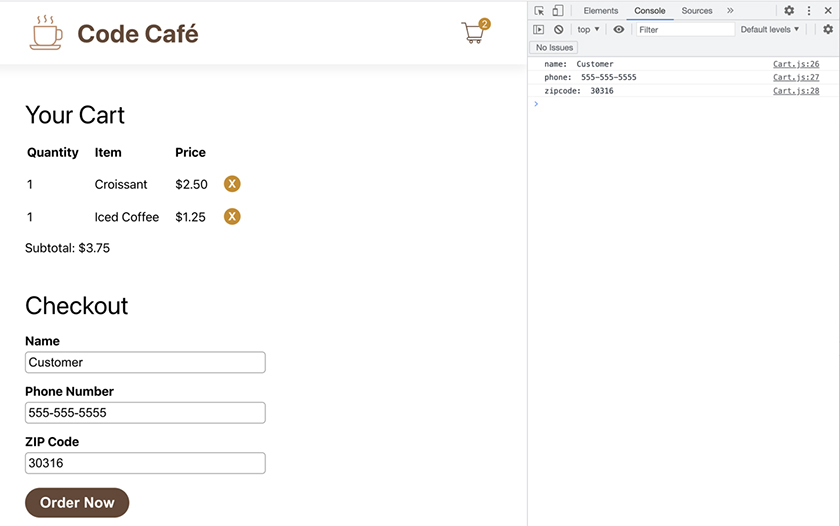Toggle the device toolbar emulation mode
The width and height of the screenshot is (840, 526).
[x=558, y=11]
